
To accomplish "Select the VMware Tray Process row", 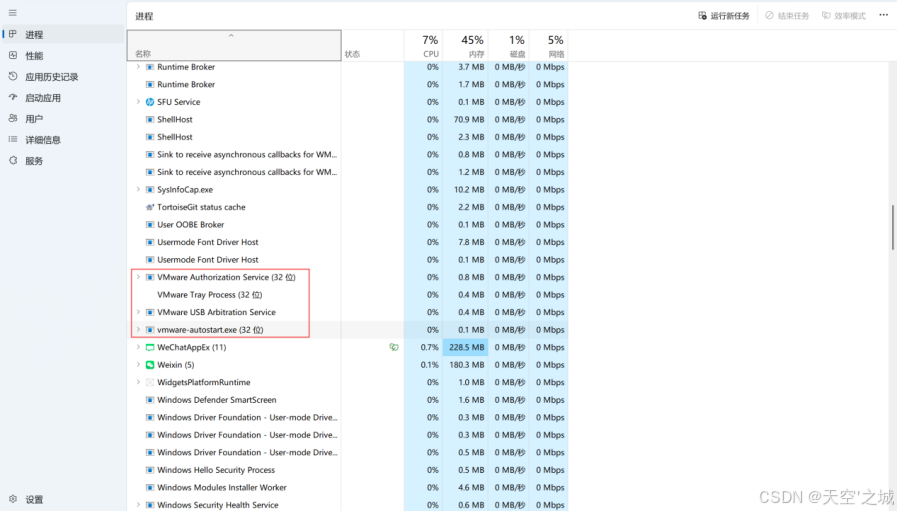I will [x=348, y=295].
